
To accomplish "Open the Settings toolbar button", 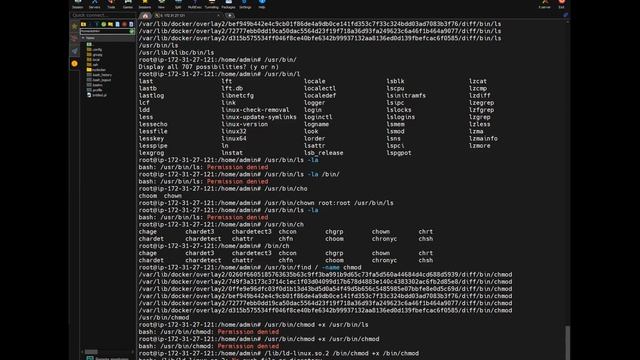I will (245, 4).
